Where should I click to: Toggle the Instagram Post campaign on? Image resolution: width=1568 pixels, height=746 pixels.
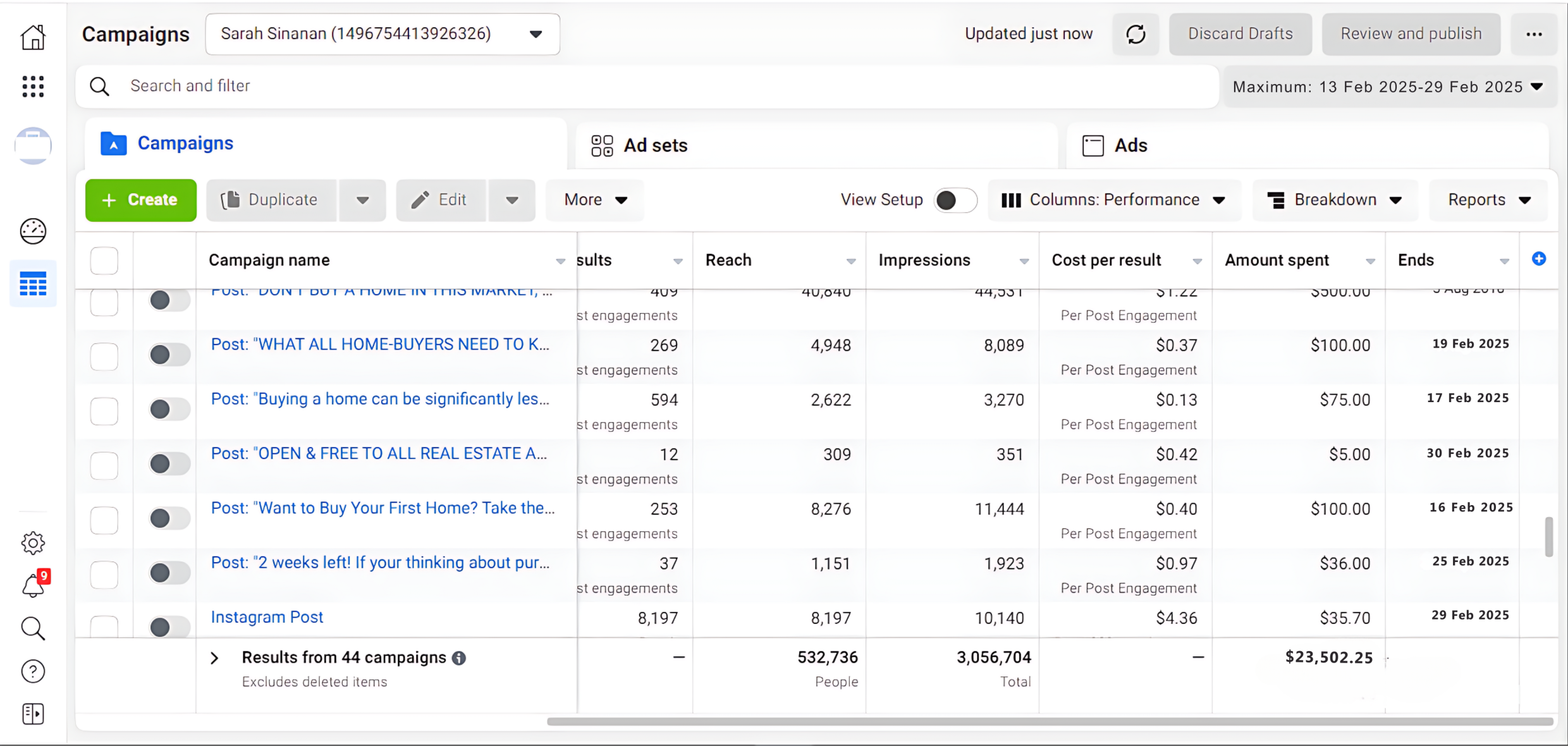(x=169, y=627)
